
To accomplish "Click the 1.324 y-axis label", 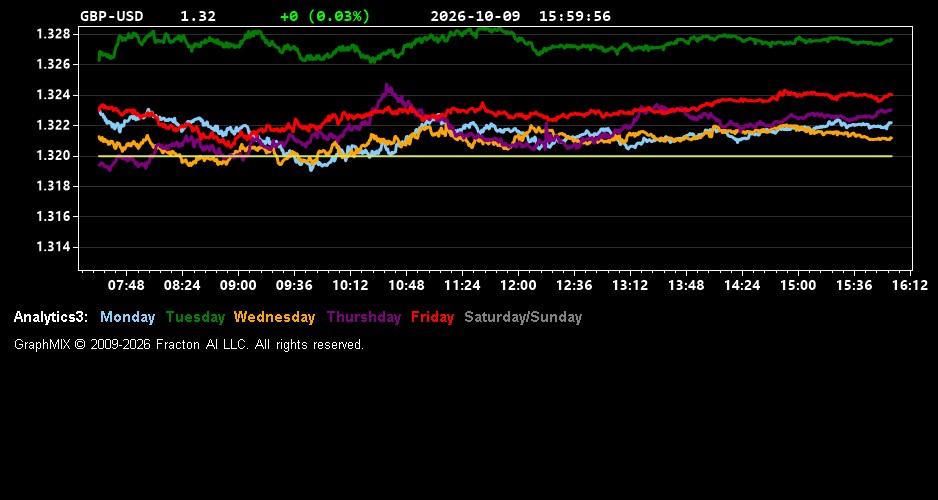I will (54, 95).
